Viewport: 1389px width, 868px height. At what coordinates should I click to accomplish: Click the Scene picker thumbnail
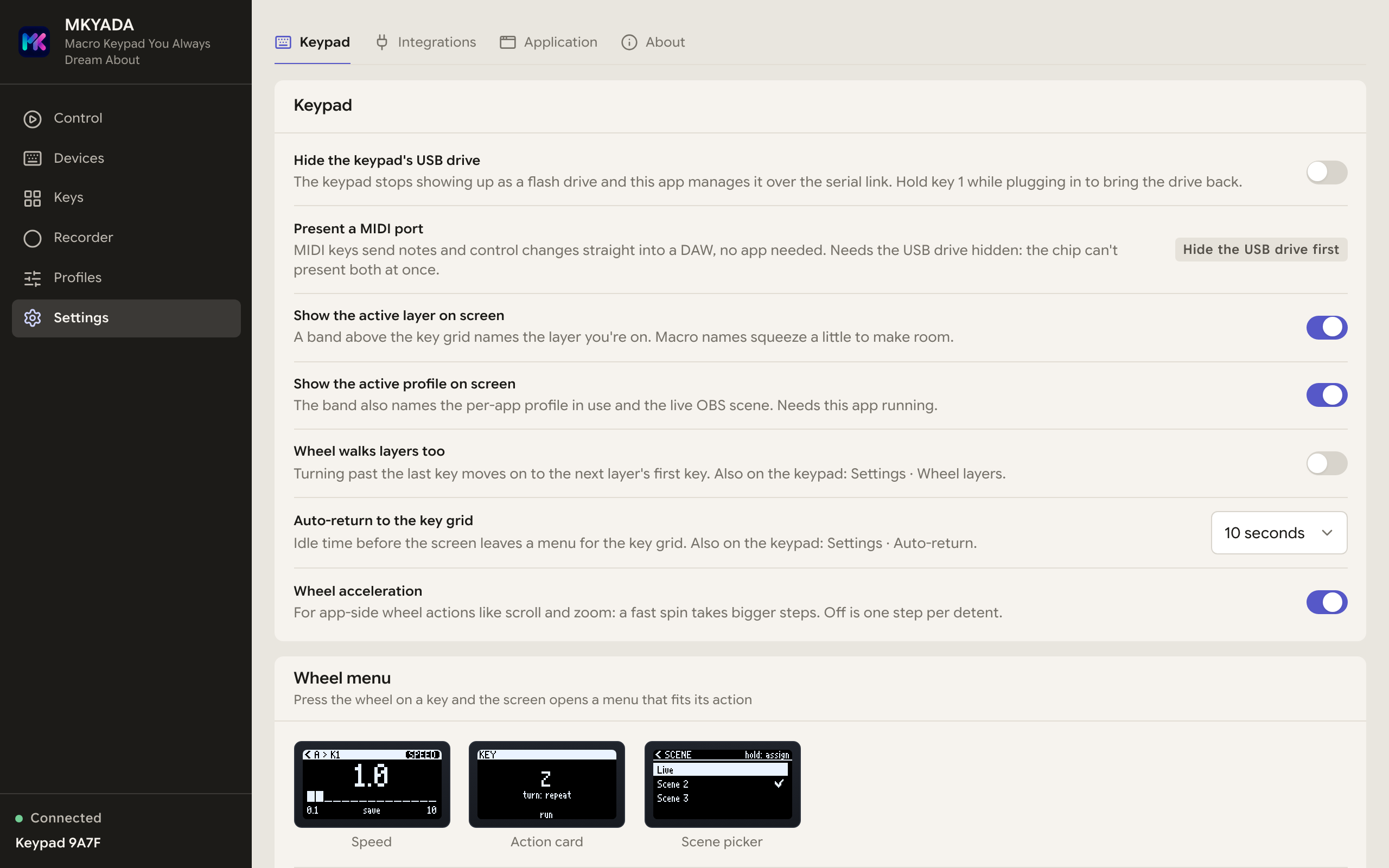coord(722,784)
